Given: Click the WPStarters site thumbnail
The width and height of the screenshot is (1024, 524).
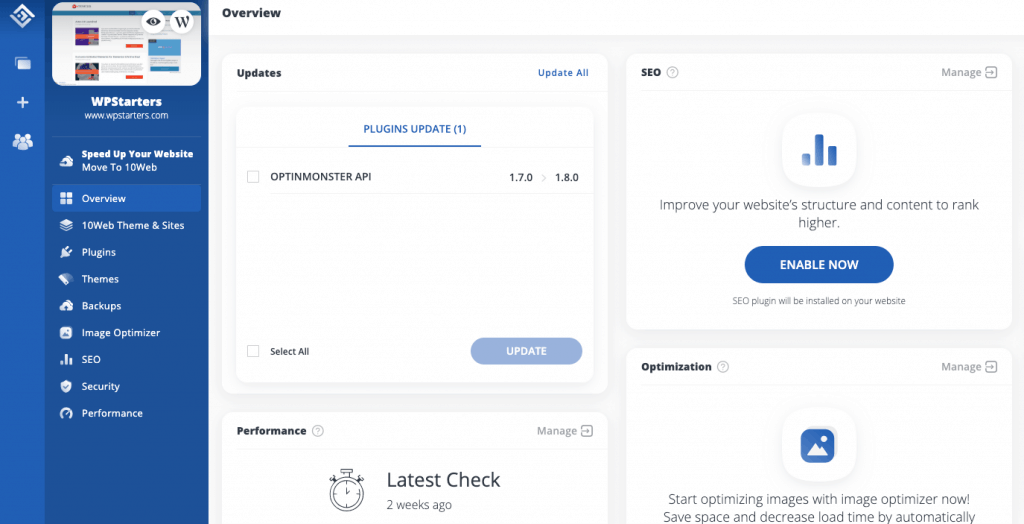Looking at the screenshot, I should pos(126,44).
